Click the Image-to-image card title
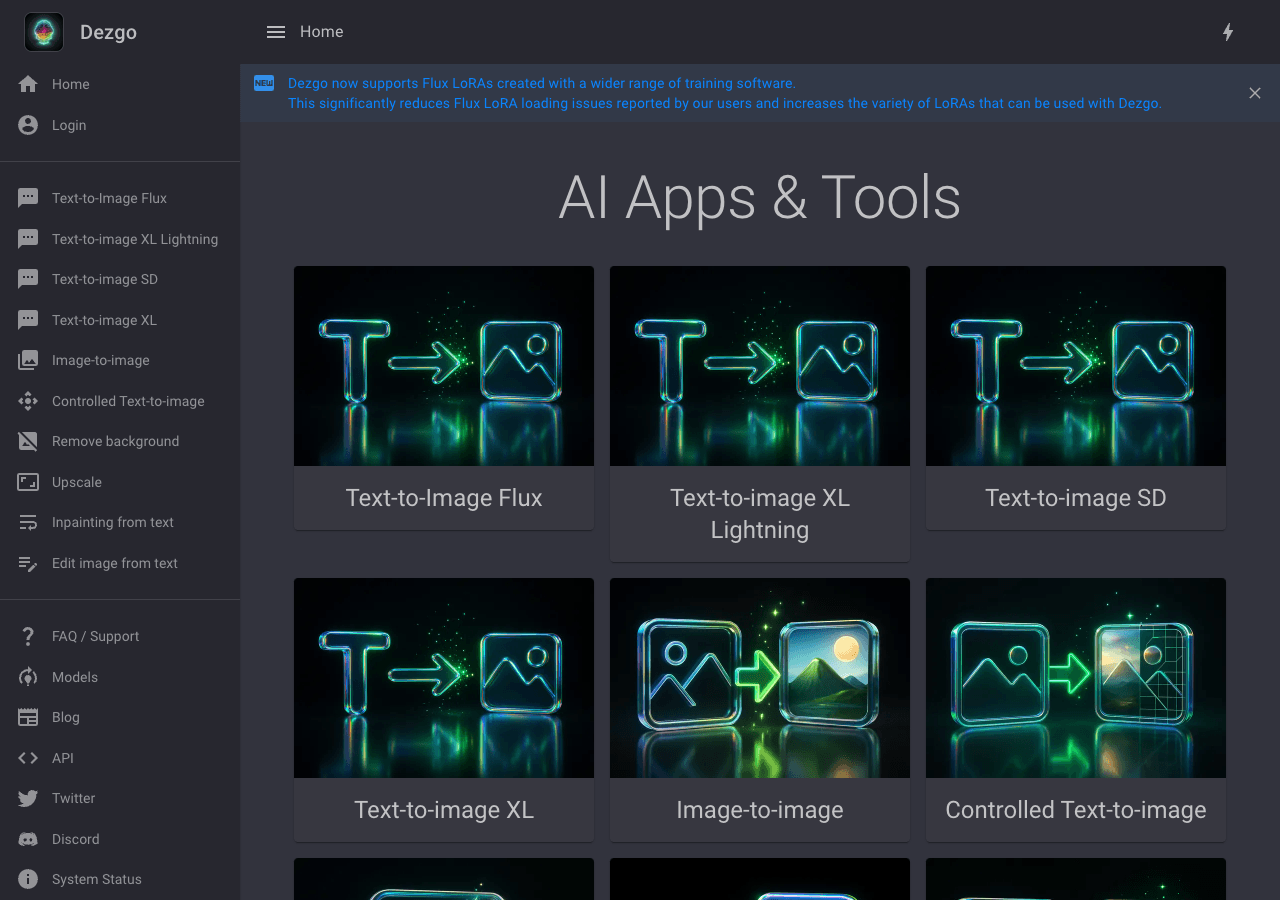Image resolution: width=1280 pixels, height=900 pixels. (x=760, y=810)
